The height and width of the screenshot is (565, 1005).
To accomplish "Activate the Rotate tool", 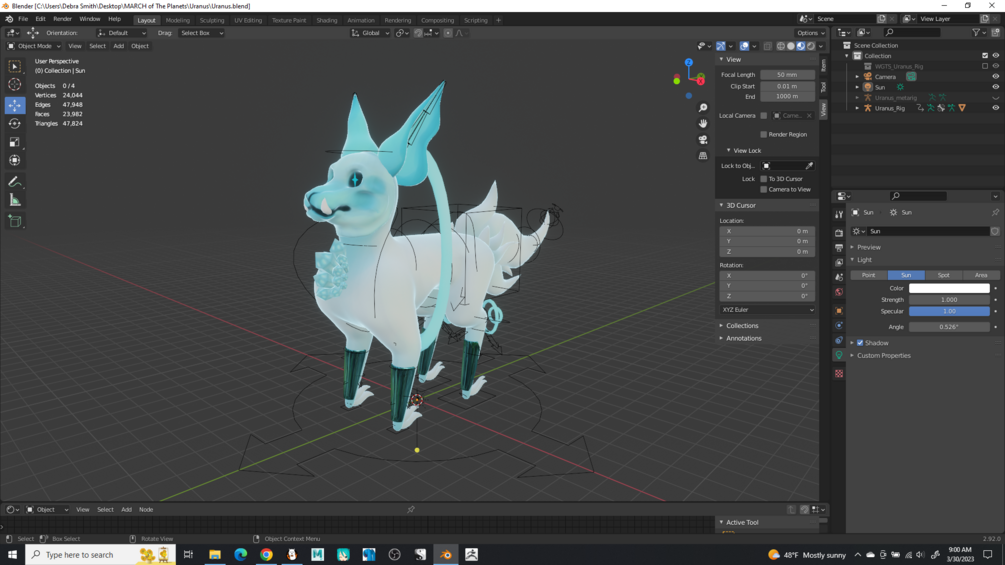I will (x=15, y=123).
